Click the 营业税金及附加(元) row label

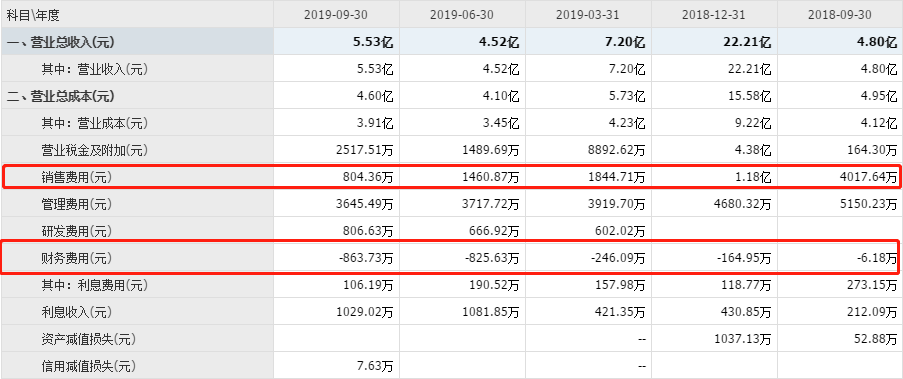click(x=94, y=150)
